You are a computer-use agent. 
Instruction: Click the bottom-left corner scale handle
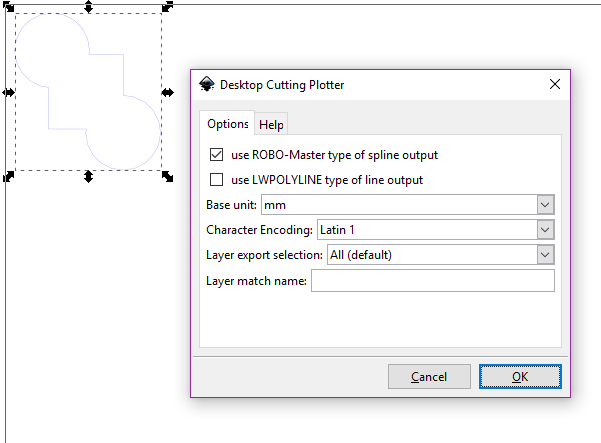[x=8, y=177]
